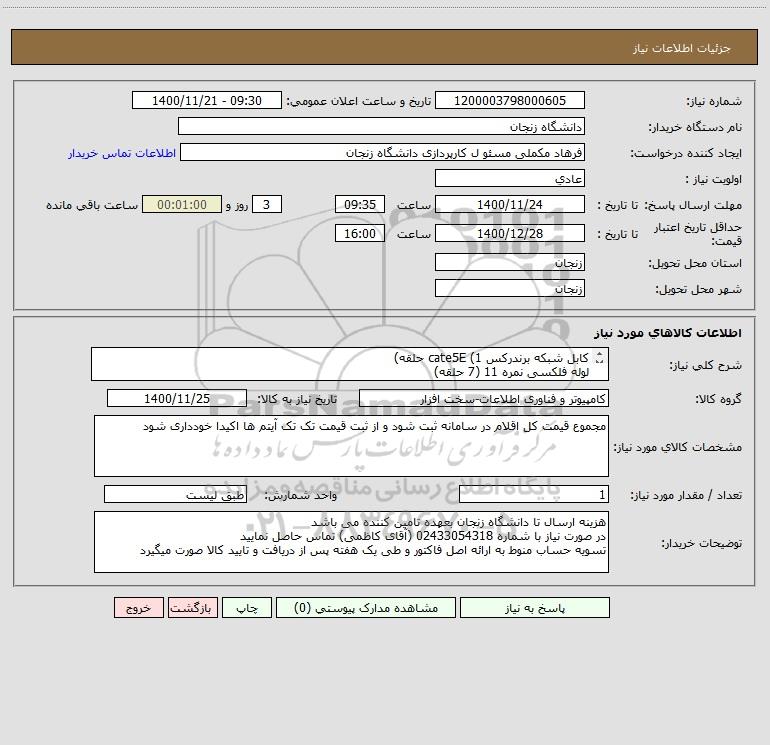Click the goods specification text area 'مجموع قیمت کل اقلام'
The height and width of the screenshot is (745, 770).
click(x=351, y=446)
